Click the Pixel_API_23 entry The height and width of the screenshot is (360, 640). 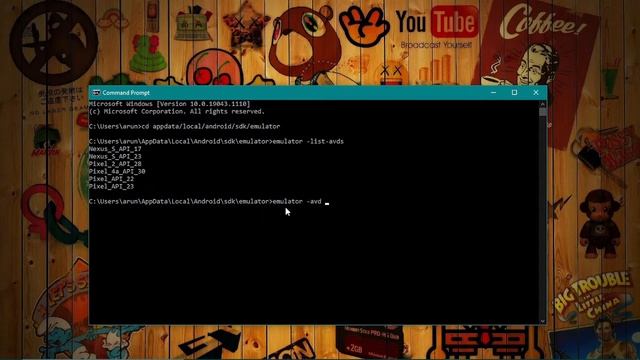tap(111, 187)
